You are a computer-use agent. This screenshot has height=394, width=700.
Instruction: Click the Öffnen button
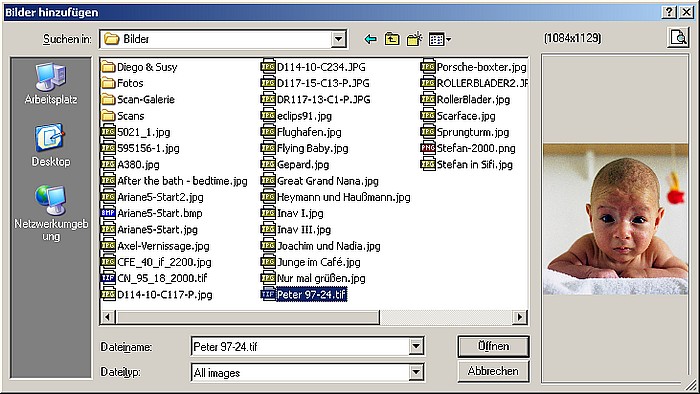tap(493, 346)
